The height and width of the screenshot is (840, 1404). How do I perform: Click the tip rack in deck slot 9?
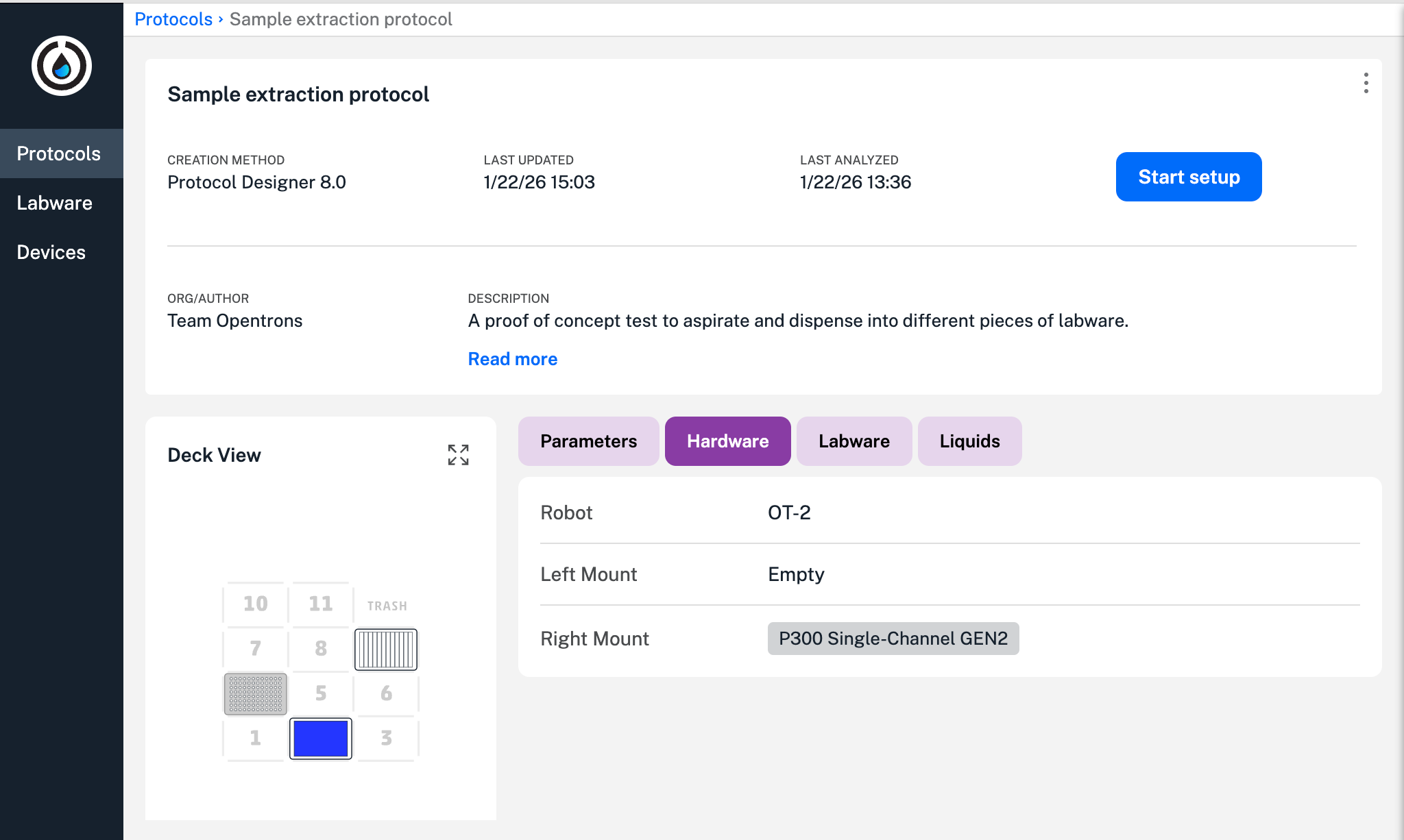point(386,649)
